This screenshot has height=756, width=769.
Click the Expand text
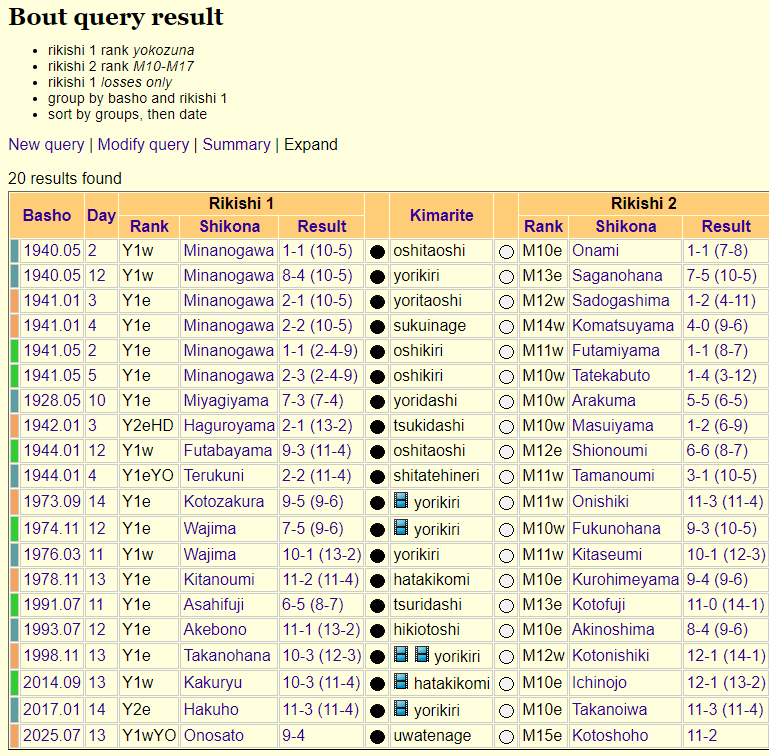[x=311, y=144]
